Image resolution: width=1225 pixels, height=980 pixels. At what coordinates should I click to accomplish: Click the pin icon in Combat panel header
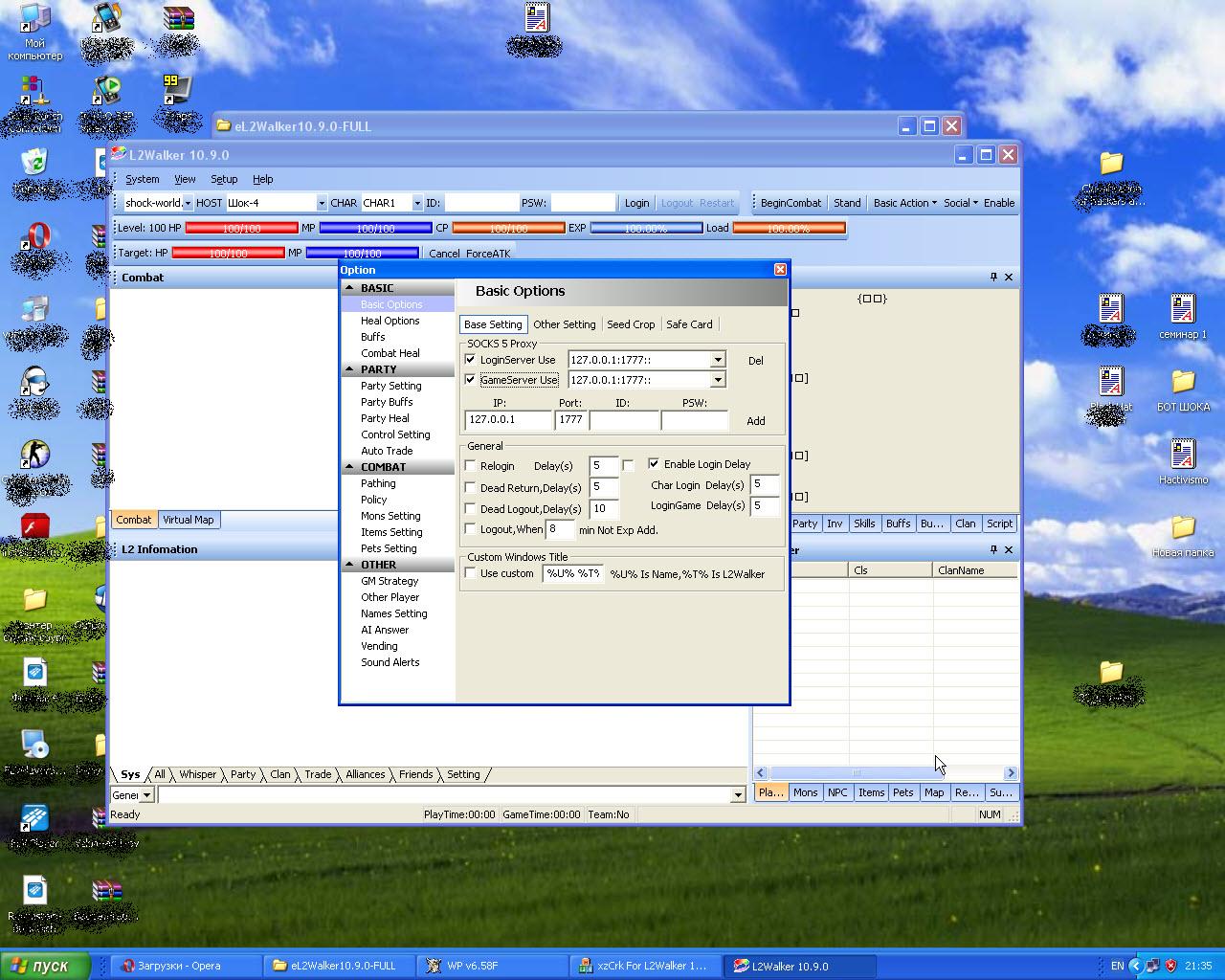(x=993, y=277)
